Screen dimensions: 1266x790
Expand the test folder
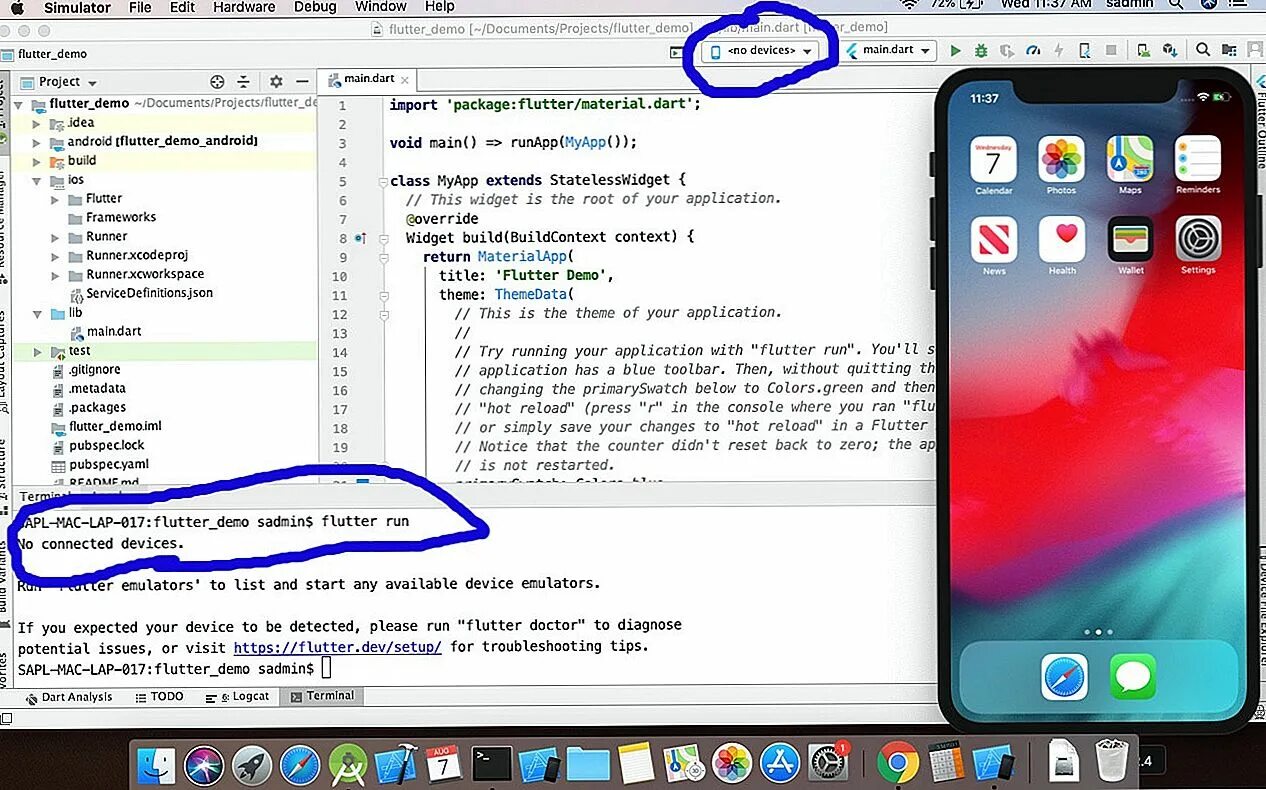click(x=37, y=352)
